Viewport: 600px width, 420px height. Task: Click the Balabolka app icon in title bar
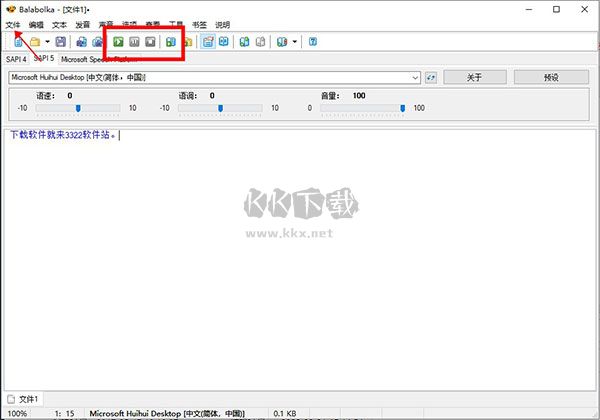tap(11, 9)
